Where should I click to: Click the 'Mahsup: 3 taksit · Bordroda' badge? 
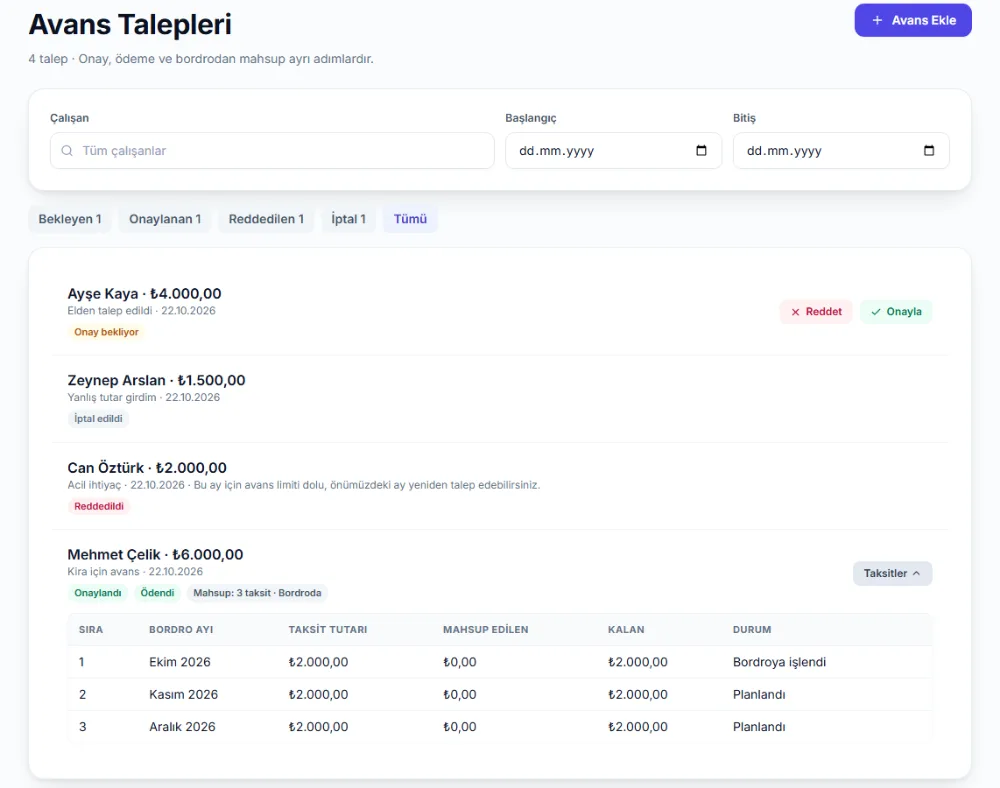(257, 593)
